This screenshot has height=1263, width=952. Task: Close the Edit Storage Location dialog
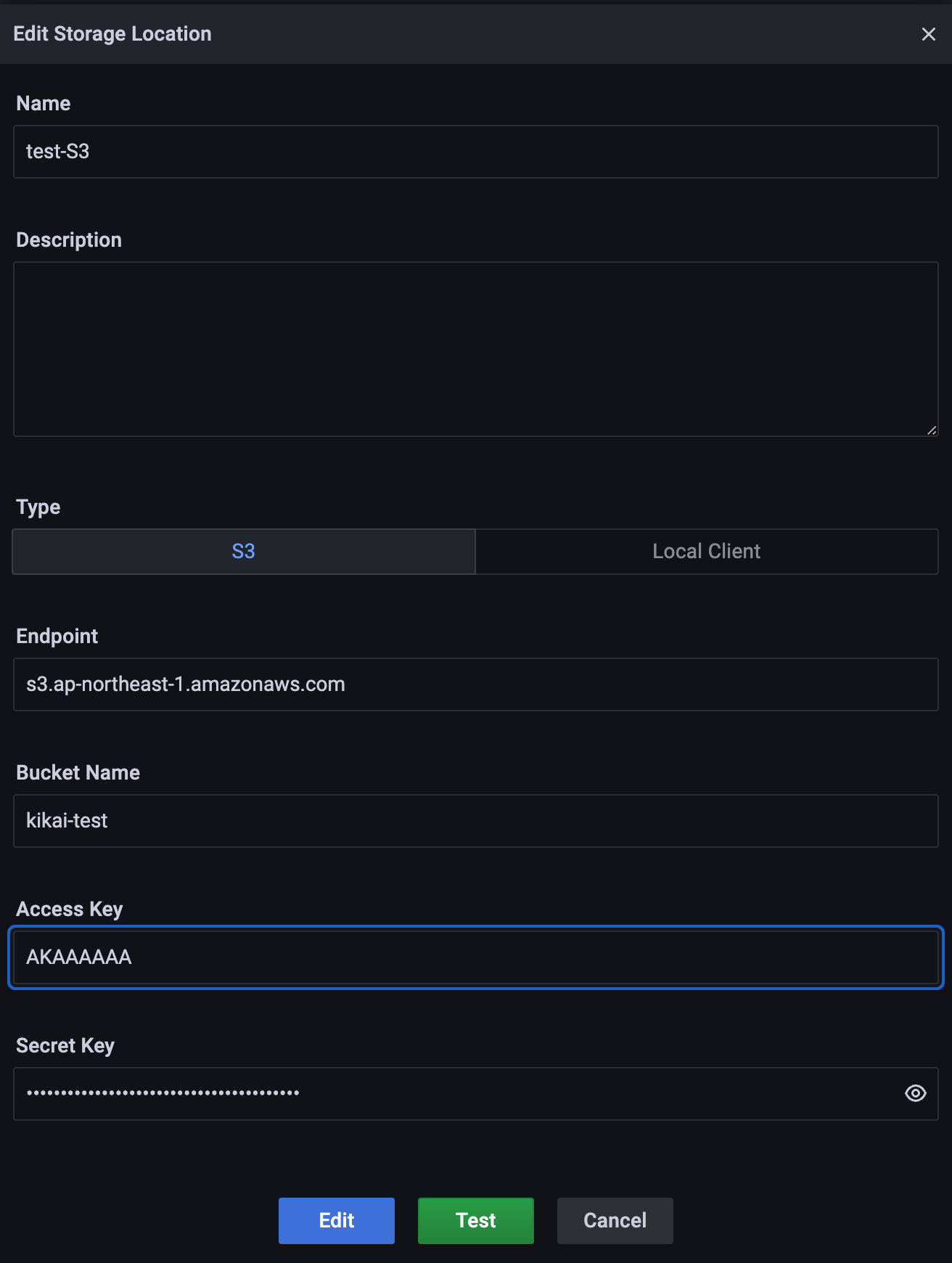point(928,34)
